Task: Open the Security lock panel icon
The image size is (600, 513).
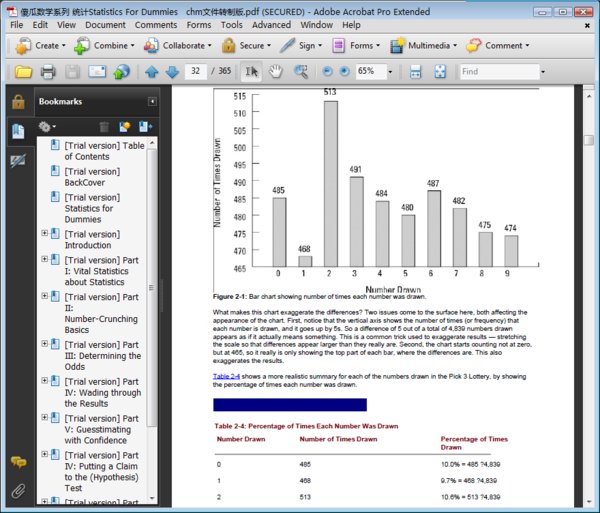Action: (18, 102)
